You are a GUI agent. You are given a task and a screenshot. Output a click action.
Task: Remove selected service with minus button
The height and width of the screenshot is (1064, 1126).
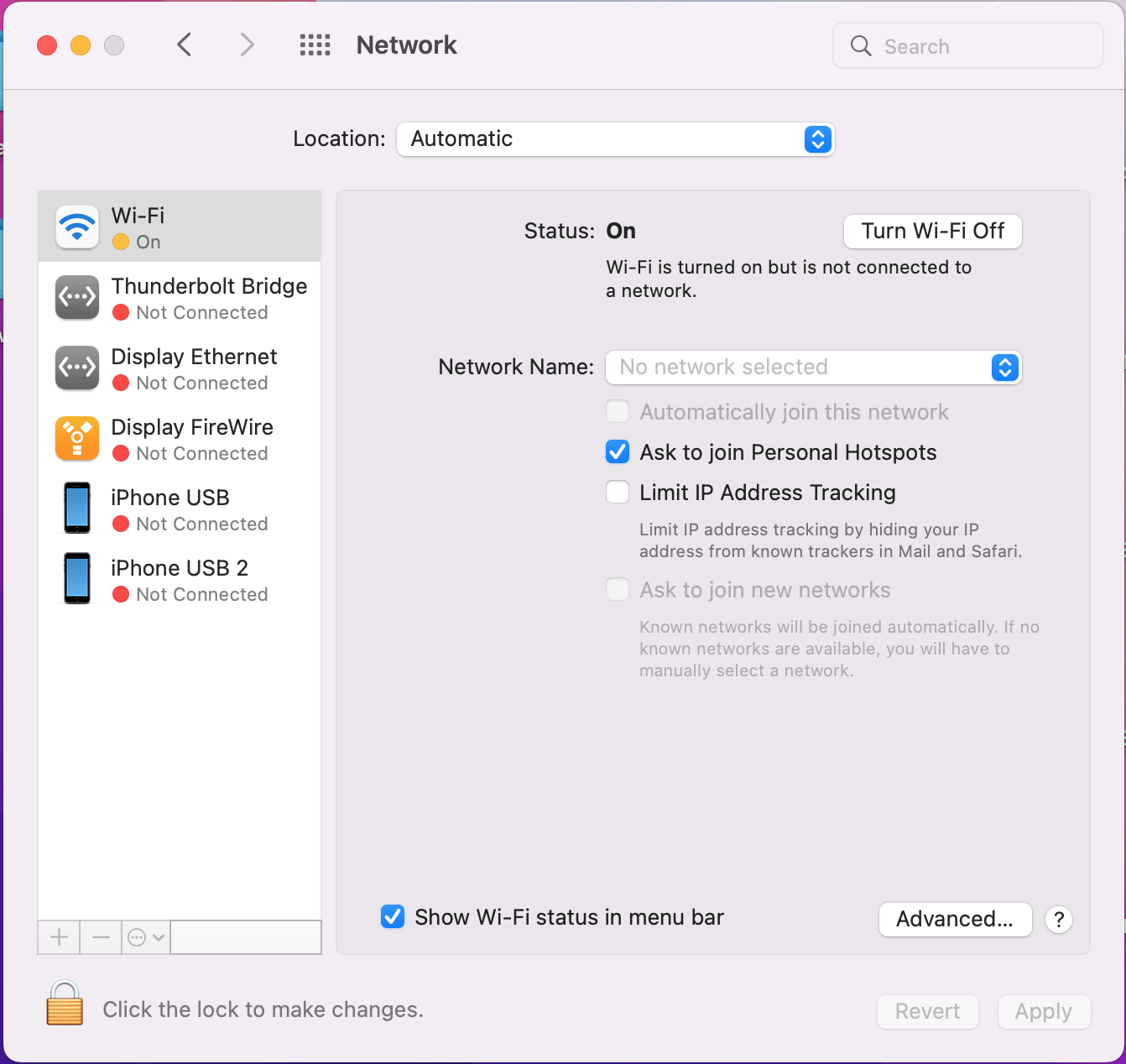tap(100, 937)
